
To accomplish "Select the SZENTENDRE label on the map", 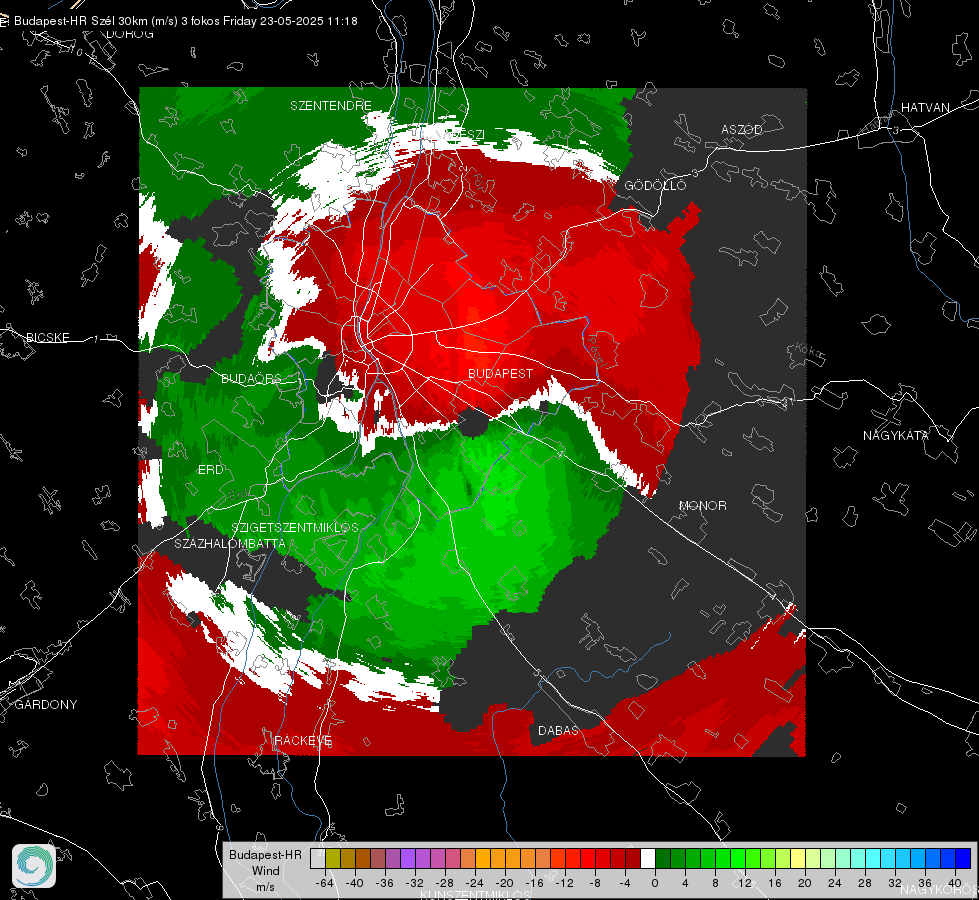I will (x=331, y=106).
